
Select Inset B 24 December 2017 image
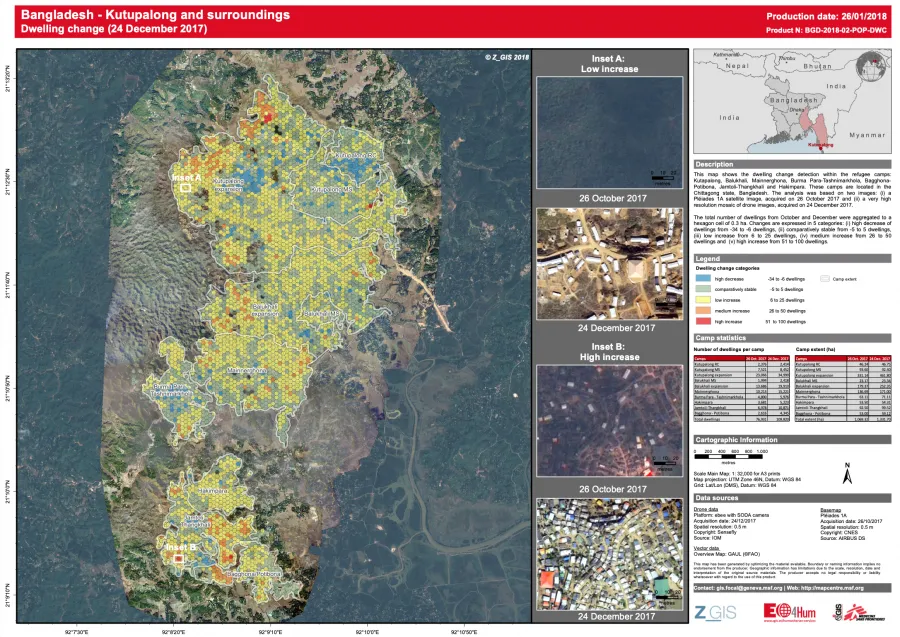610,549
